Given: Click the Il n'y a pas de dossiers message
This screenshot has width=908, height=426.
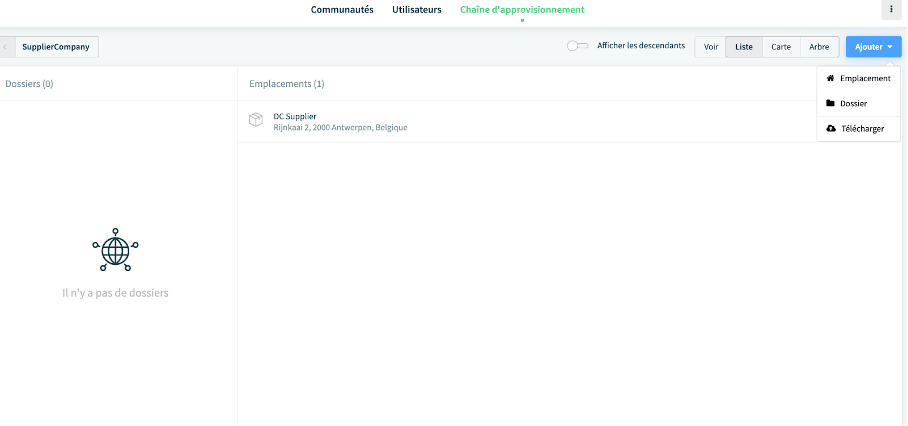Looking at the screenshot, I should coord(115,293).
